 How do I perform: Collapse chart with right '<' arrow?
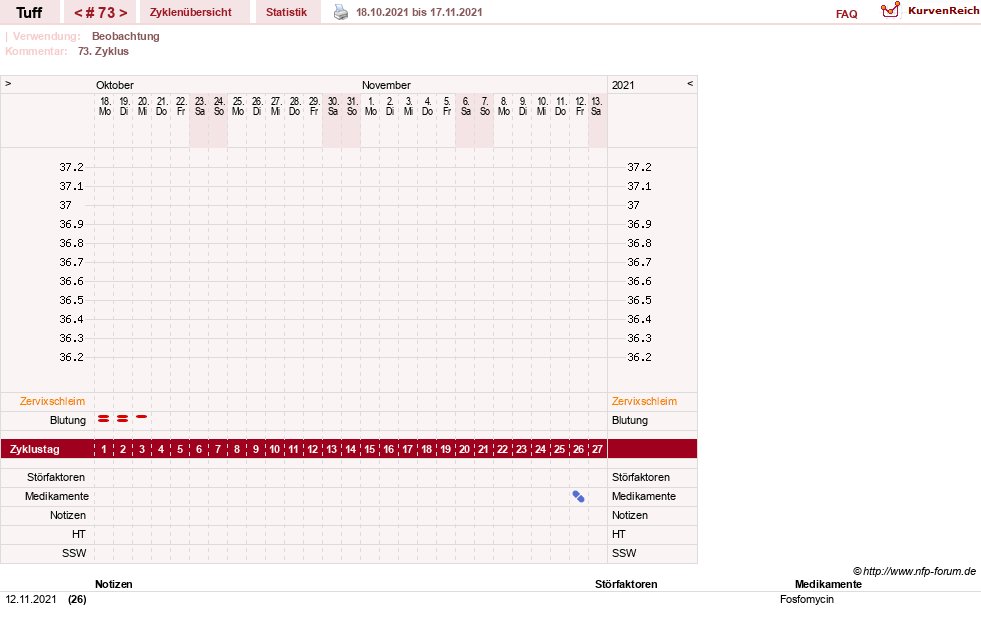690,83
